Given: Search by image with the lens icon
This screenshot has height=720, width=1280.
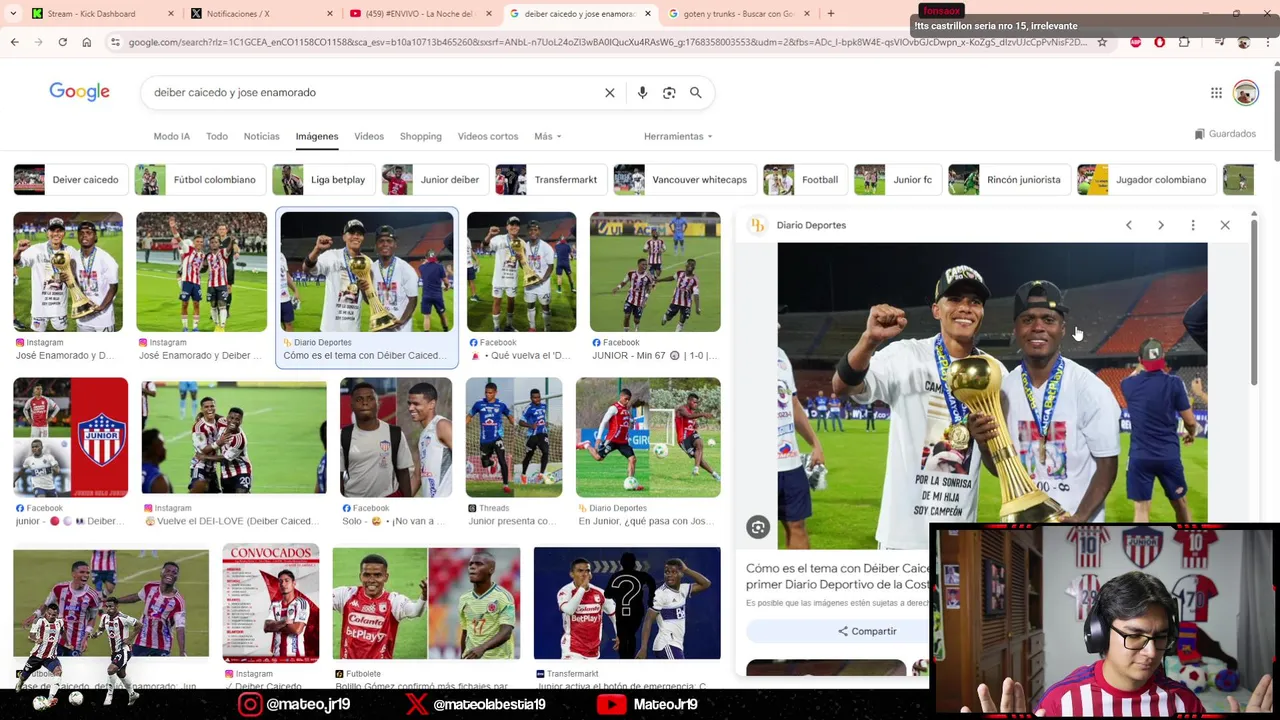Looking at the screenshot, I should coord(669,92).
